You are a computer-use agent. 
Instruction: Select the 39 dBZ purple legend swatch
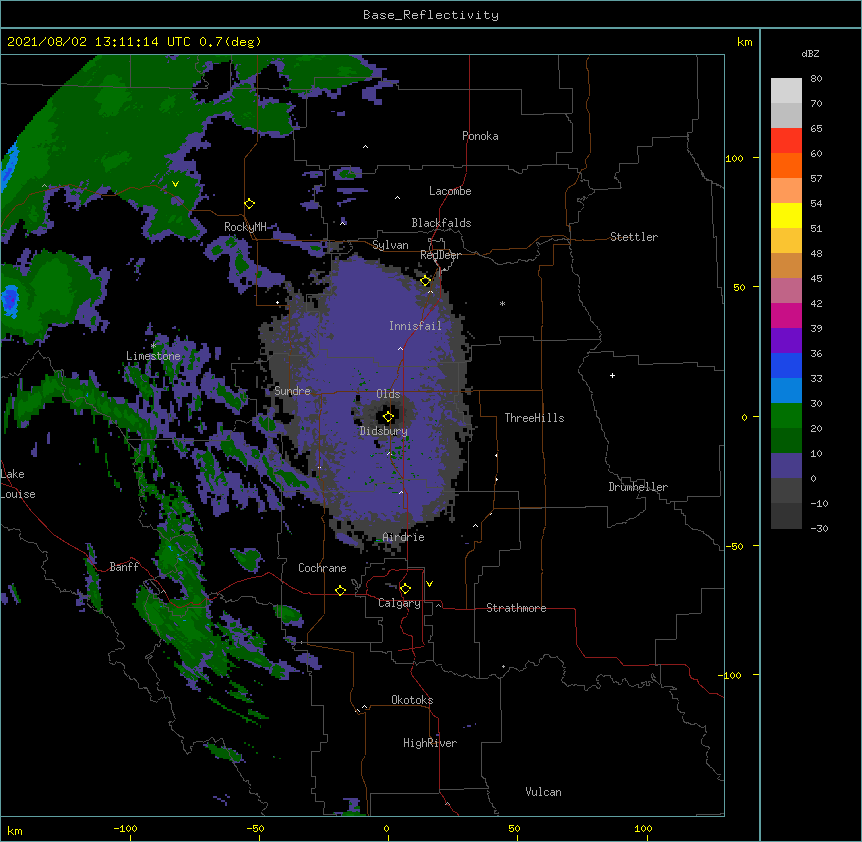[786, 340]
